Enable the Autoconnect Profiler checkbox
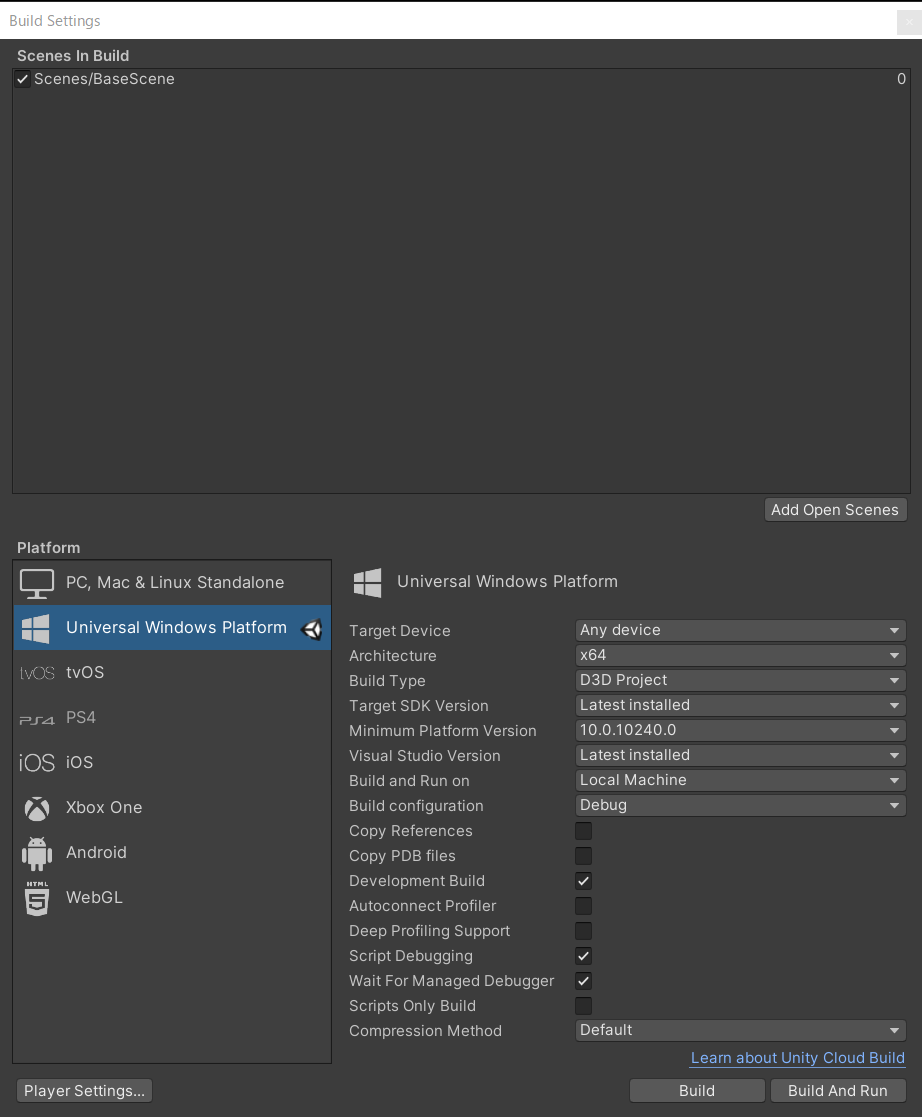 point(584,906)
